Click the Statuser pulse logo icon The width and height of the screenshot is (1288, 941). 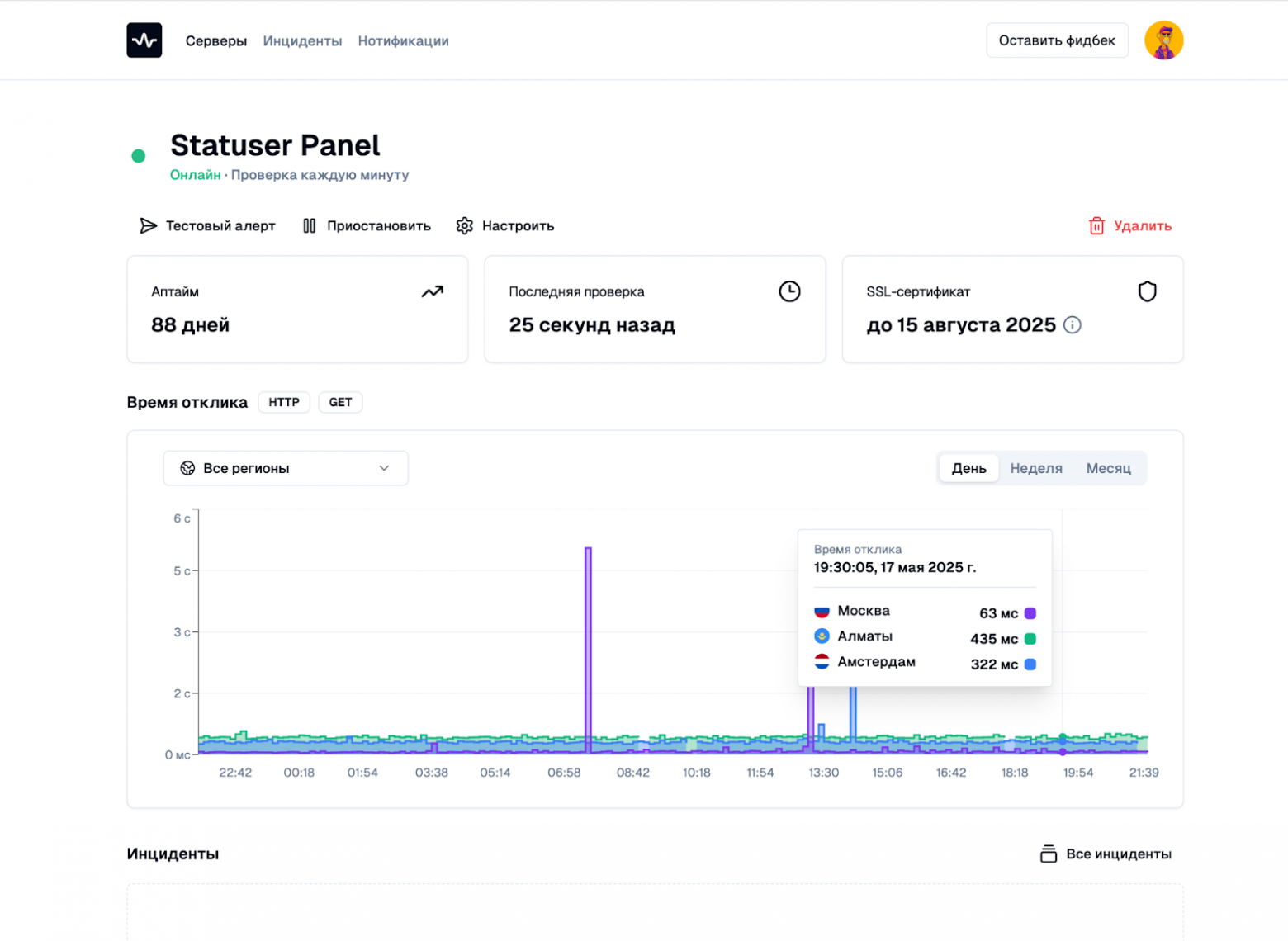click(144, 40)
